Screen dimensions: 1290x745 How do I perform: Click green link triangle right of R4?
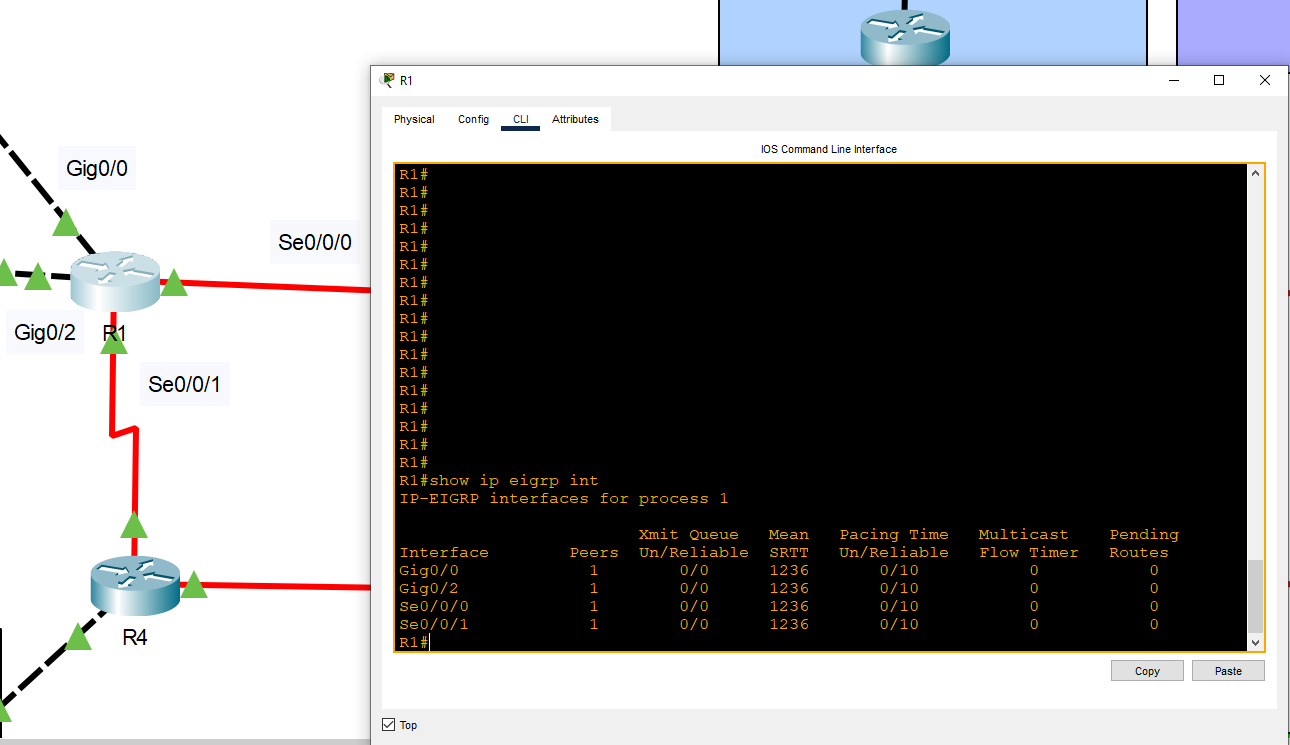[x=193, y=584]
